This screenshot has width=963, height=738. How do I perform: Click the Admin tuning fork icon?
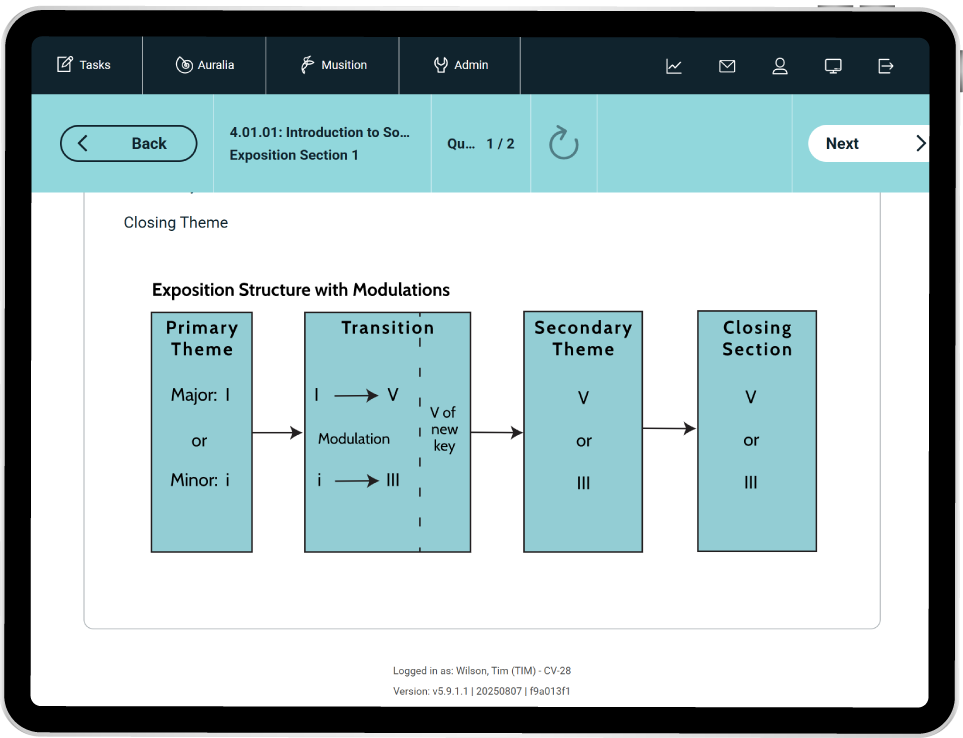tap(440, 65)
